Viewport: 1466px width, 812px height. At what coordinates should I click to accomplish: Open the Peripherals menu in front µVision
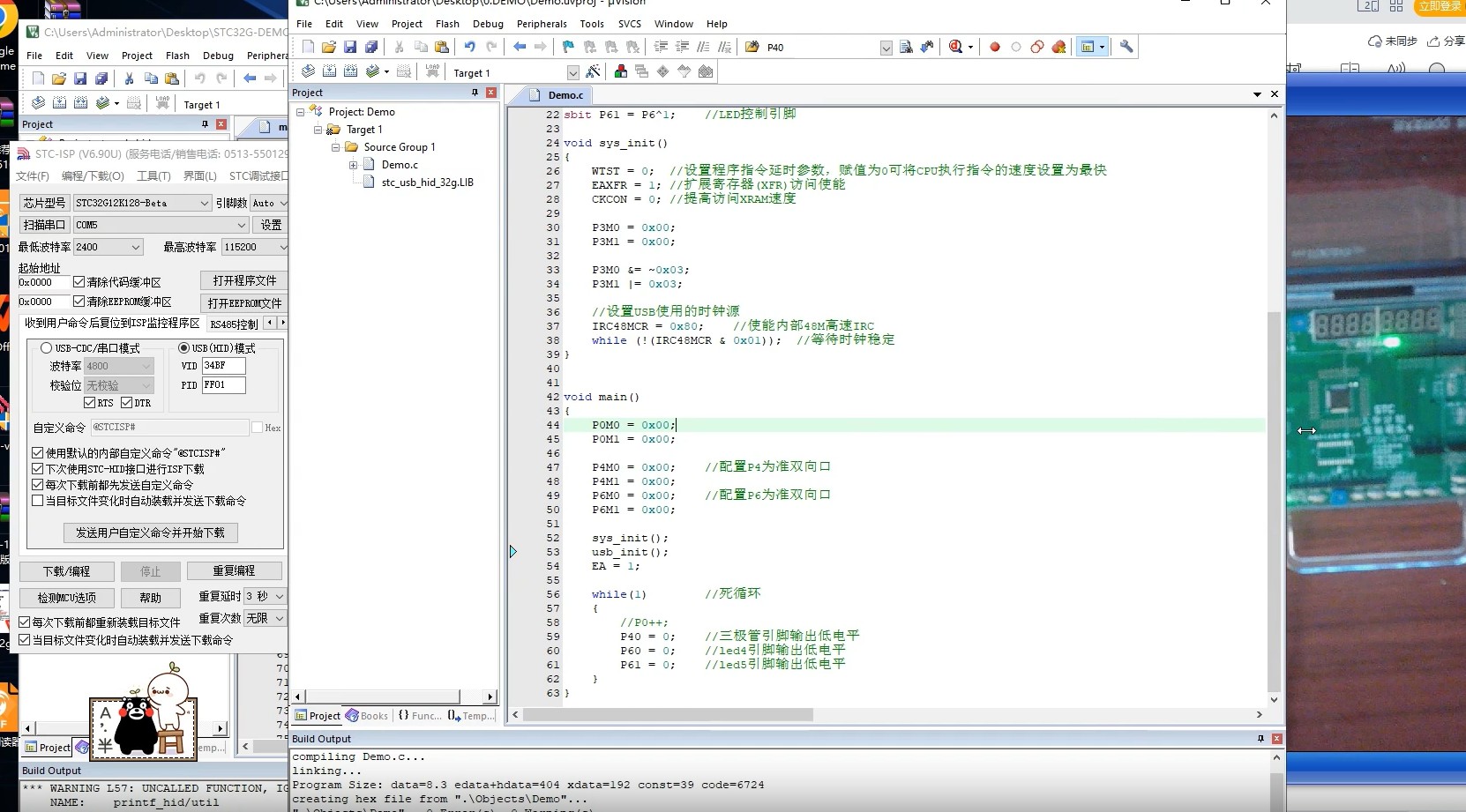[x=542, y=24]
